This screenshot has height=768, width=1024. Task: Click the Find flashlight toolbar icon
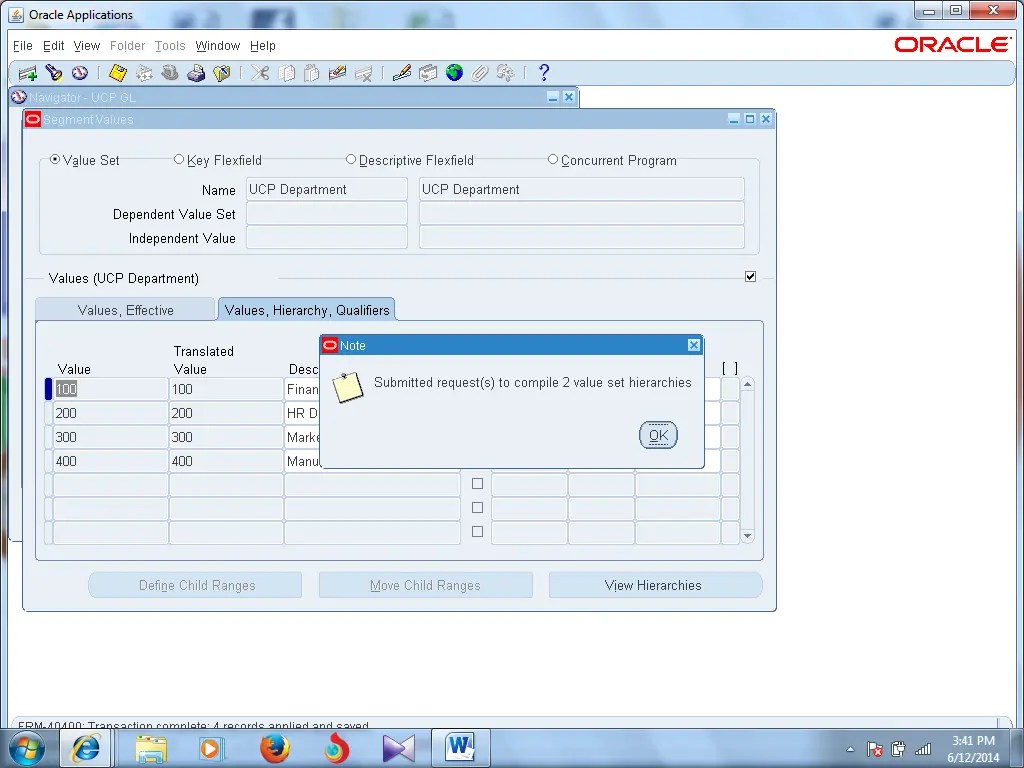coord(54,73)
